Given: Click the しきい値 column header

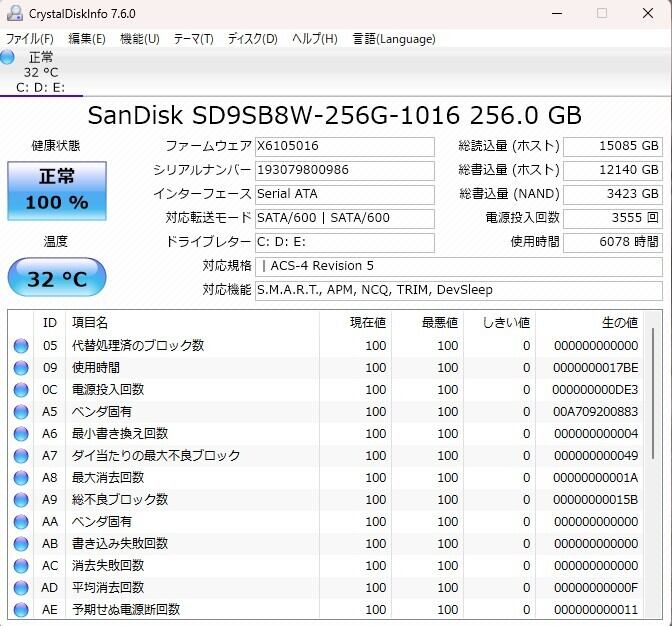Looking at the screenshot, I should pos(499,323).
